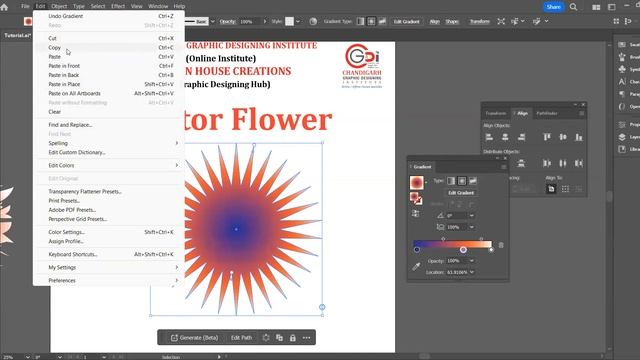Image resolution: width=640 pixels, height=360 pixels.
Task: Select Radial gradient type in control bar
Action: point(371,21)
